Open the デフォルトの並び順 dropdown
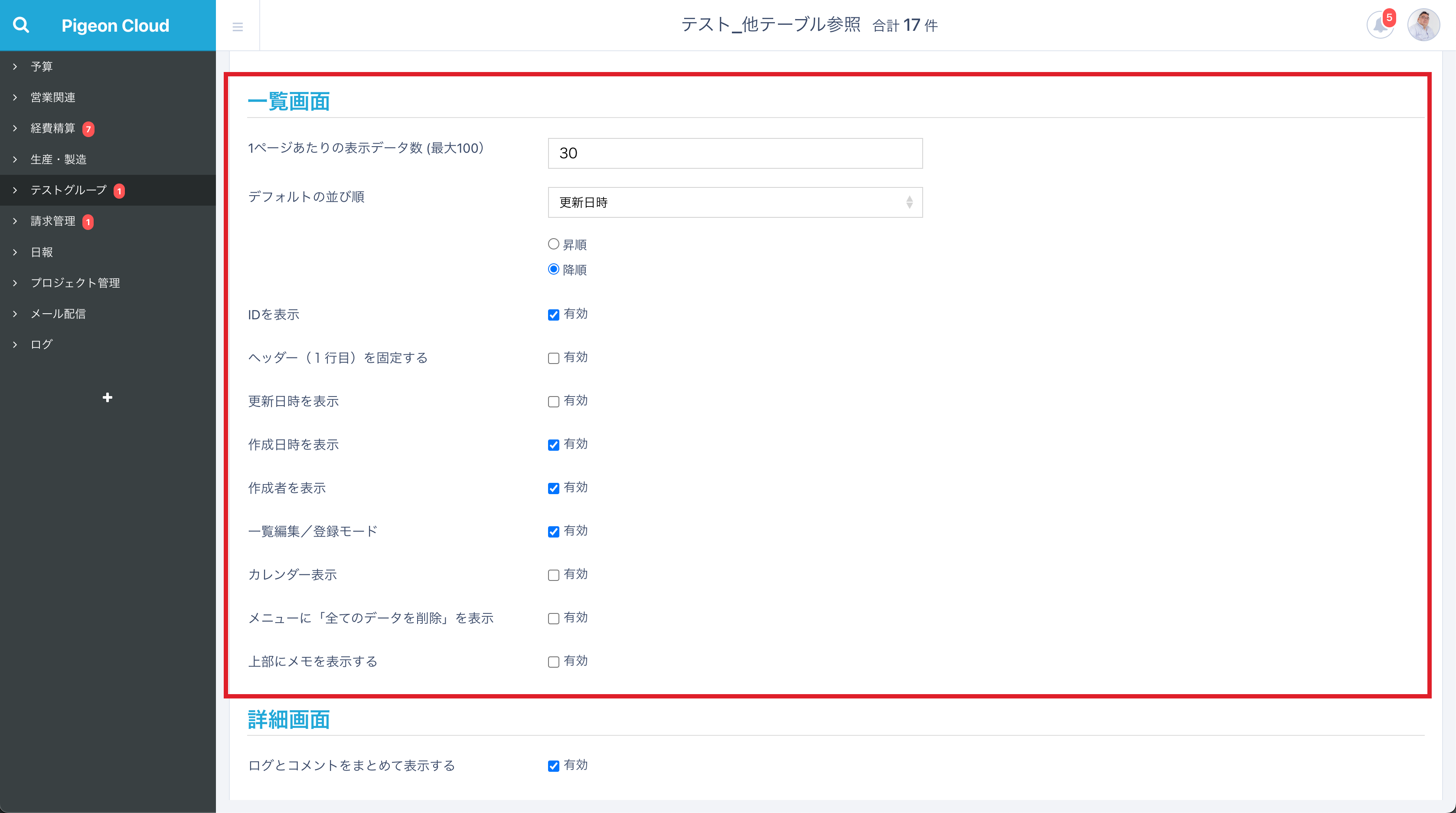Screen dimensions: 1456x813 pyautogui.click(x=735, y=203)
